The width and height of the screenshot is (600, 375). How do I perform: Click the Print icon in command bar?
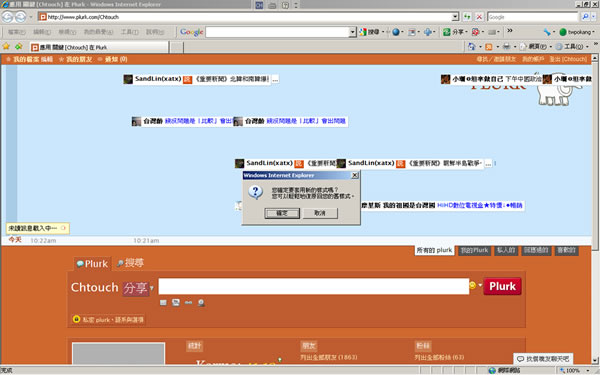tap(506, 47)
